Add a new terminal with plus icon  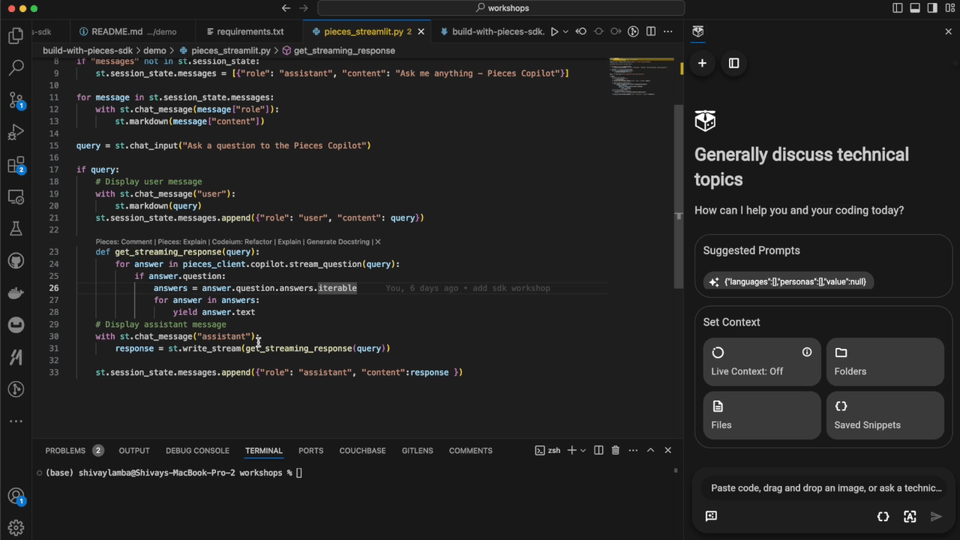tap(572, 451)
